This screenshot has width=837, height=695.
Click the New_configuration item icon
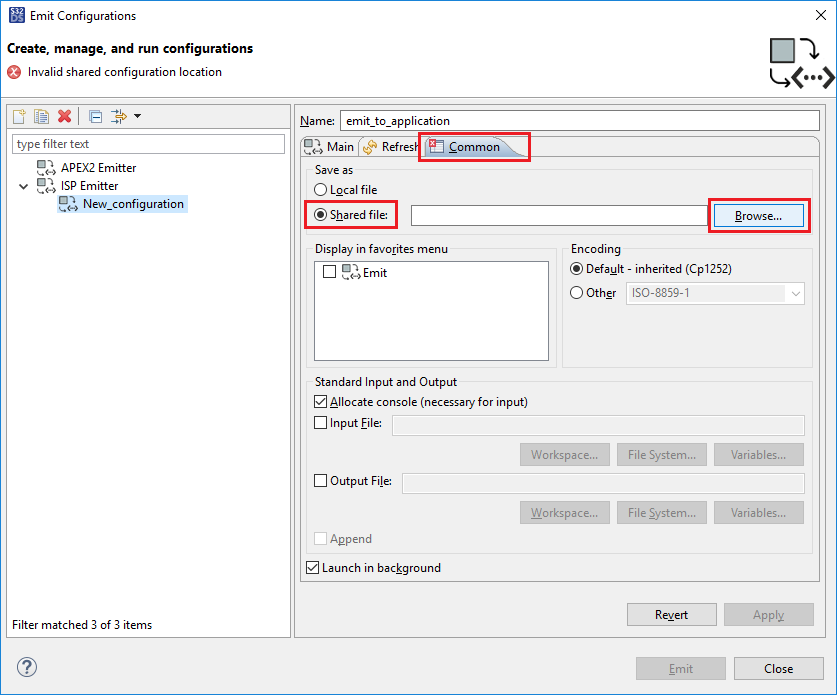pos(68,204)
